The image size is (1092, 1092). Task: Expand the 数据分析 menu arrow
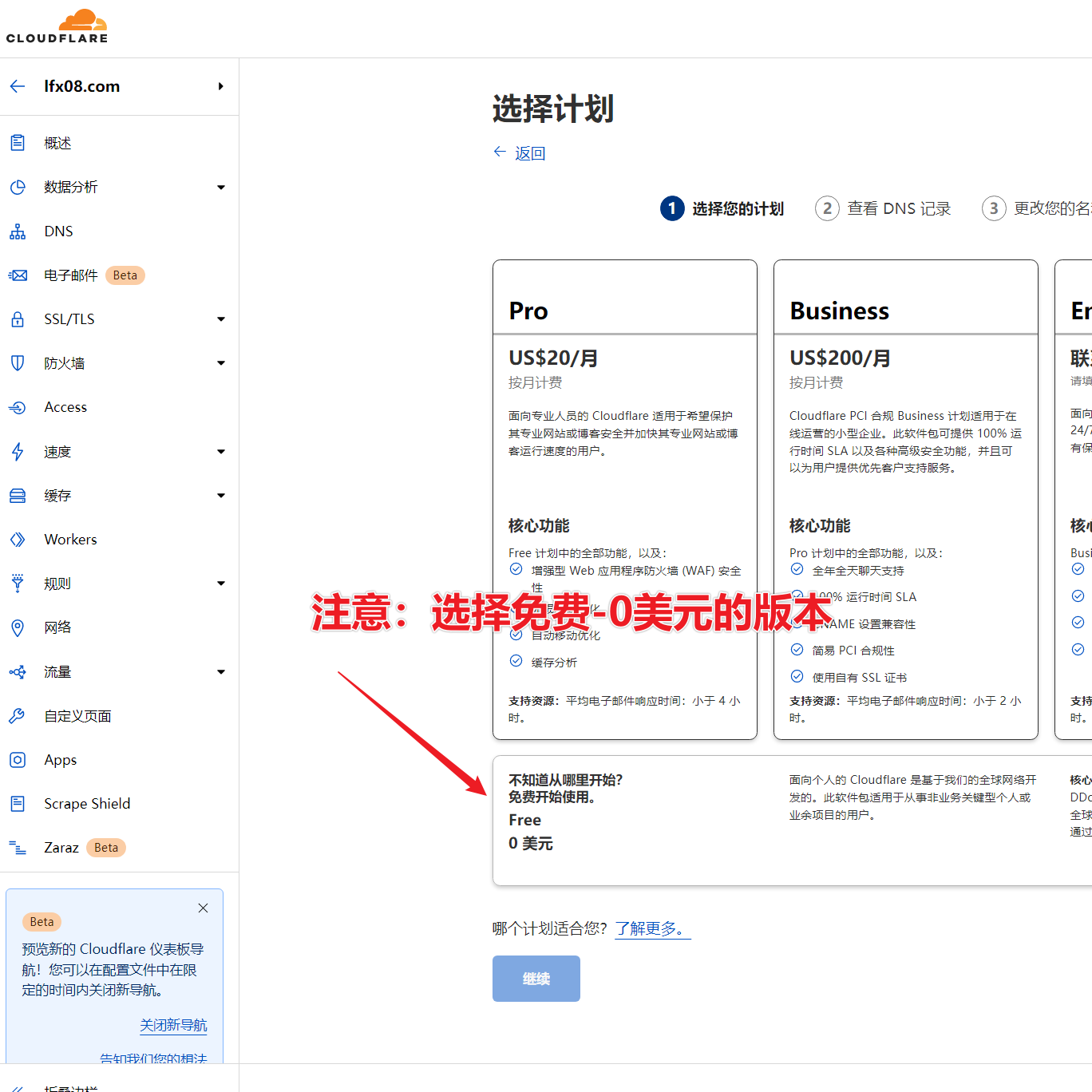point(221,188)
